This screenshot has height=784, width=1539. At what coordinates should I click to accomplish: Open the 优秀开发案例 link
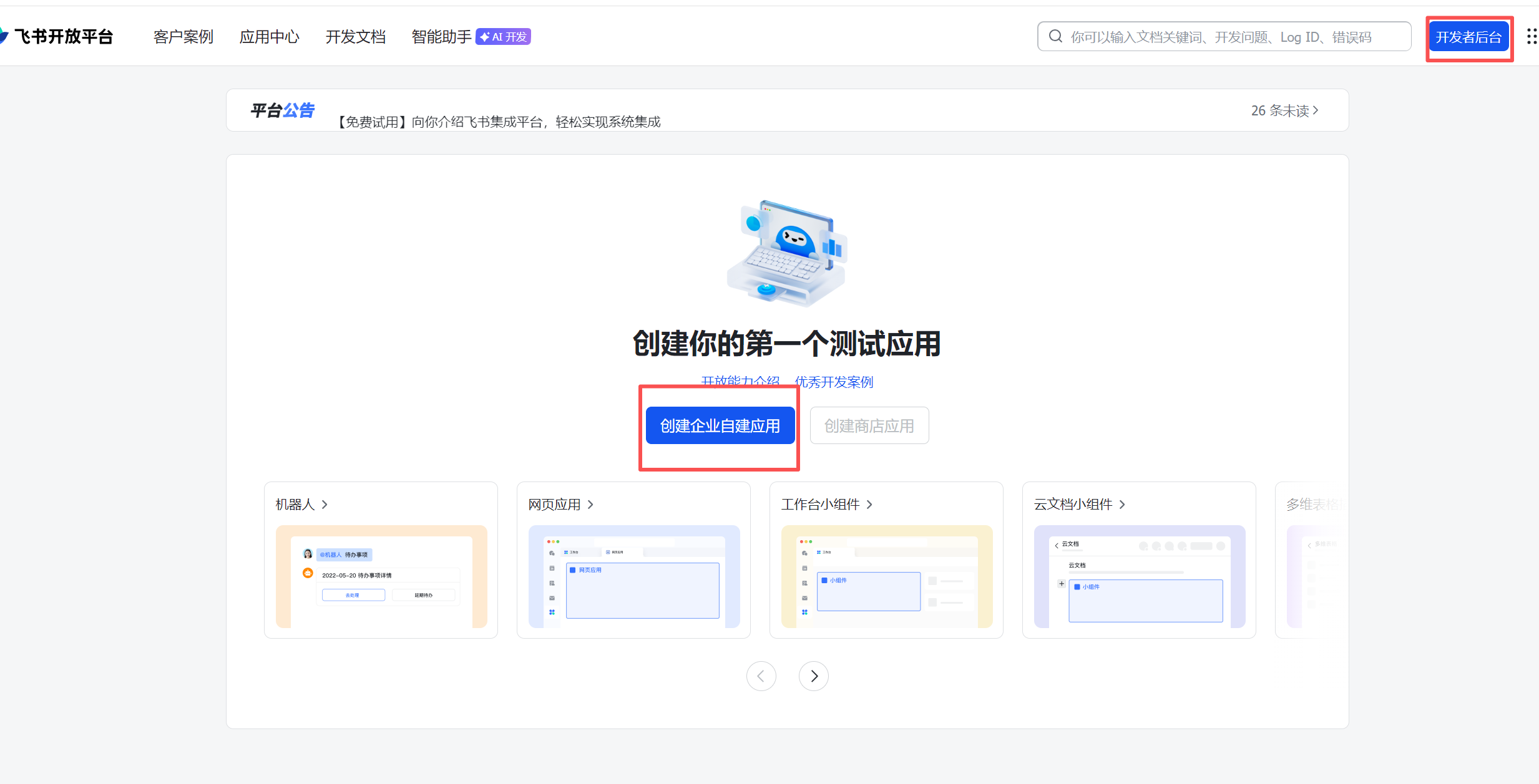click(x=834, y=382)
